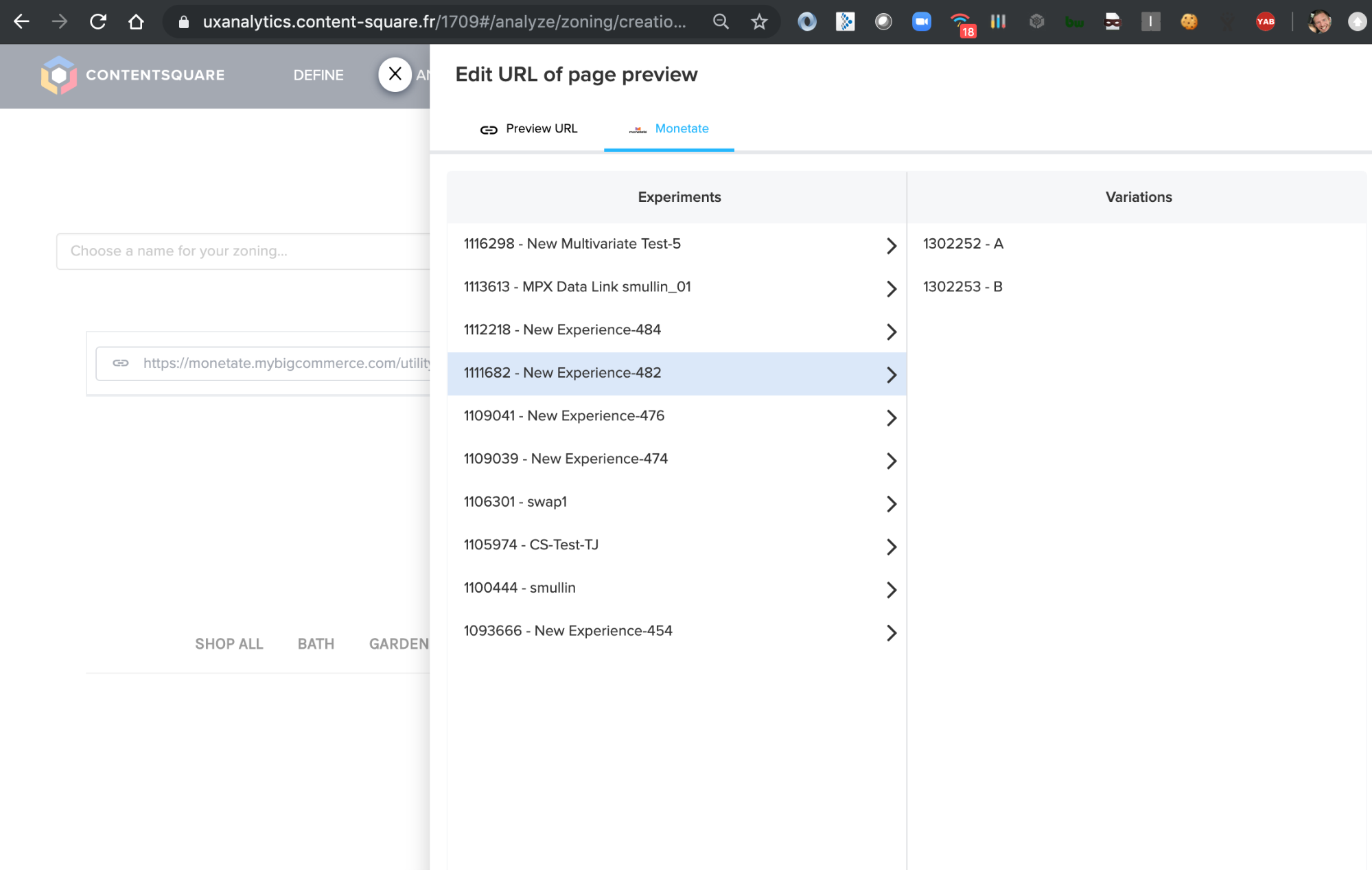
Task: Click the YAB red extension icon
Action: [1265, 22]
